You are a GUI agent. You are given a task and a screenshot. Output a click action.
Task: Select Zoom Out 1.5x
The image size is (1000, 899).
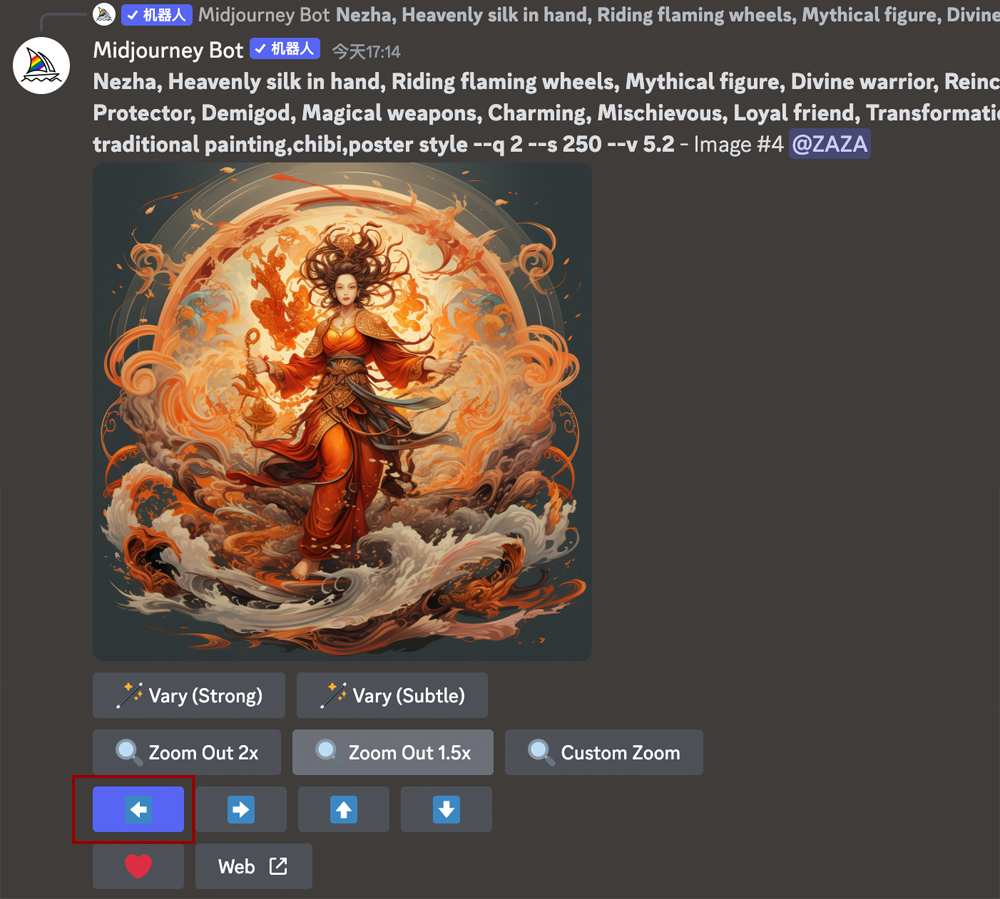392,752
